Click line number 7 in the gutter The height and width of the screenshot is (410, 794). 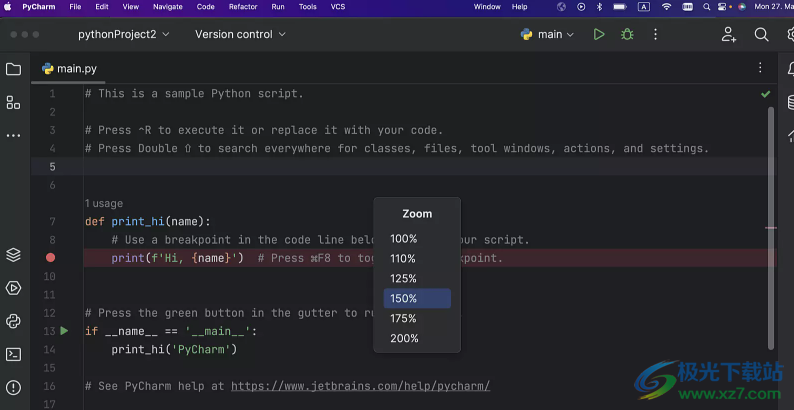[52, 222]
